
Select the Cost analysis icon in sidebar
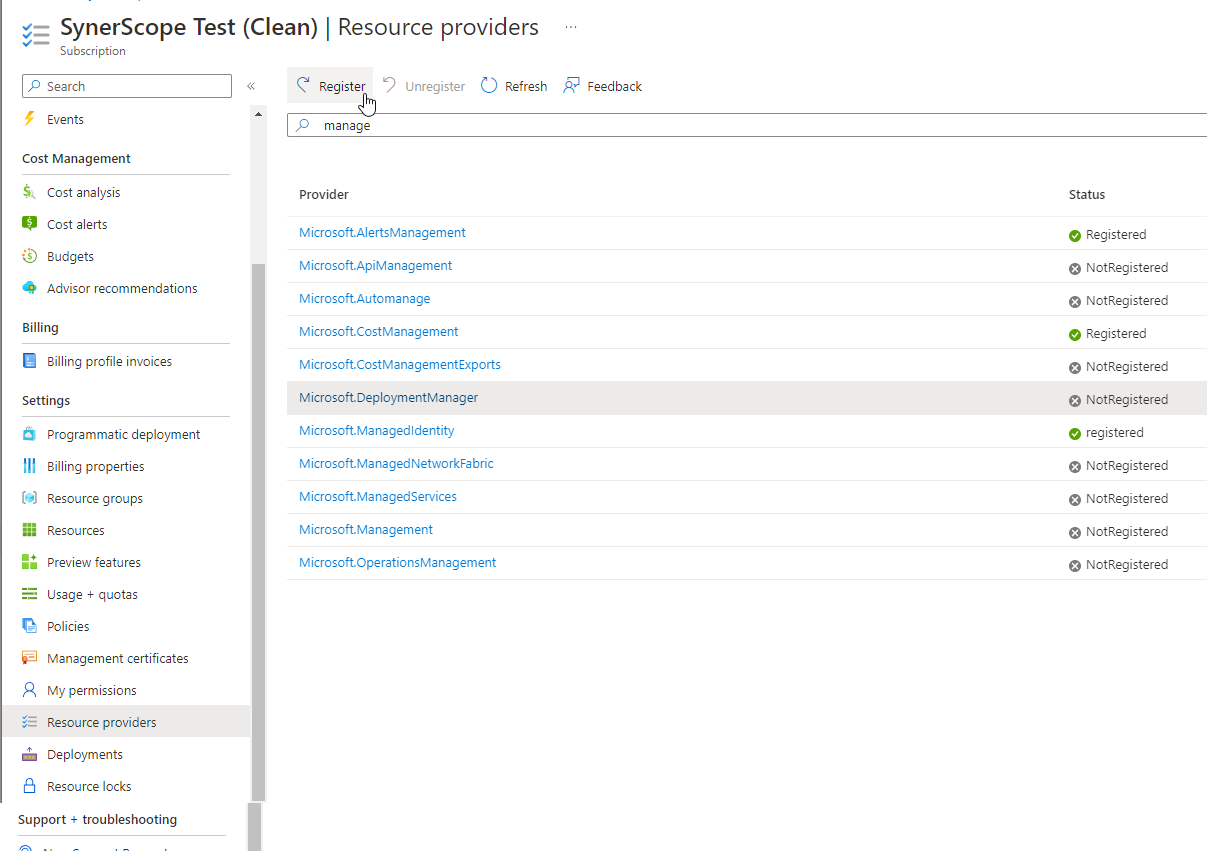(31, 191)
